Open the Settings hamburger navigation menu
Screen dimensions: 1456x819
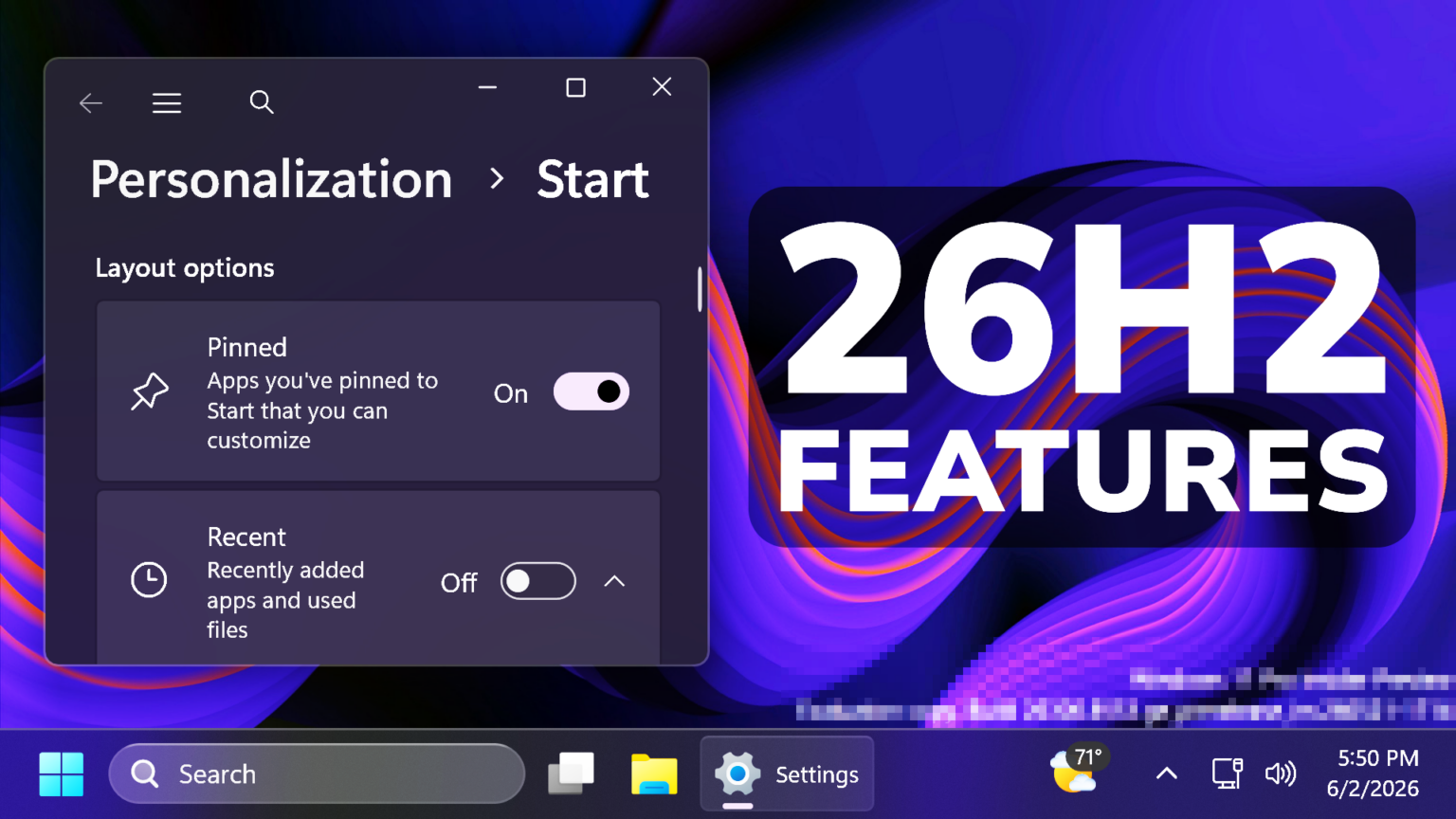click(167, 102)
